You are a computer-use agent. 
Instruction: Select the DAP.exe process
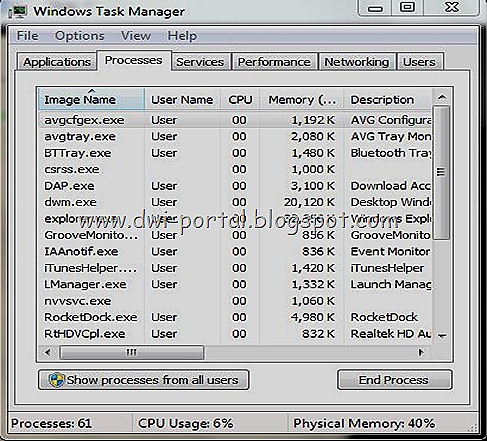coord(235,186)
